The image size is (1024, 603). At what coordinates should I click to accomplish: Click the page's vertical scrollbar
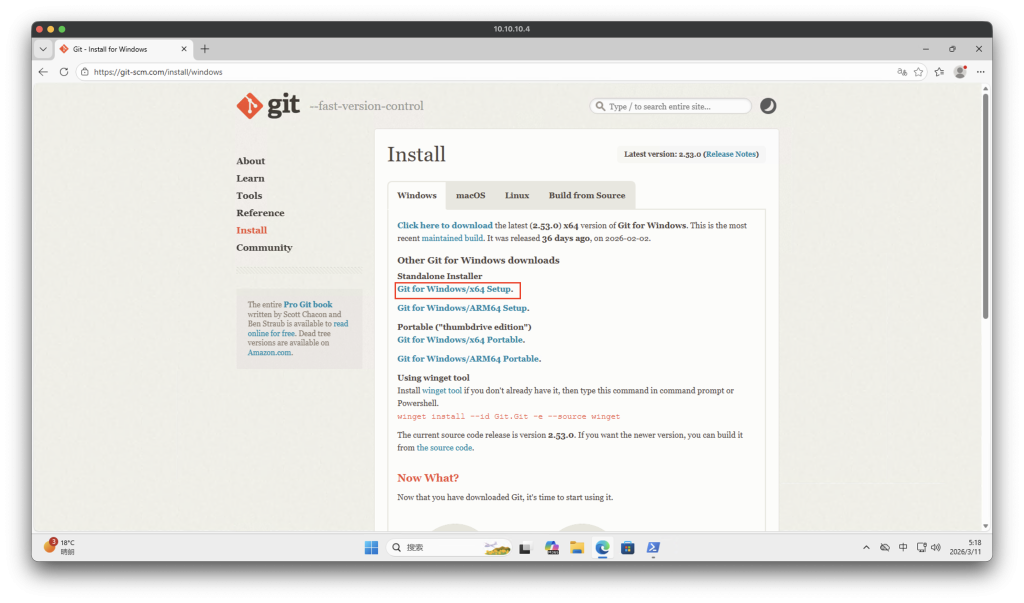[x=985, y=200]
